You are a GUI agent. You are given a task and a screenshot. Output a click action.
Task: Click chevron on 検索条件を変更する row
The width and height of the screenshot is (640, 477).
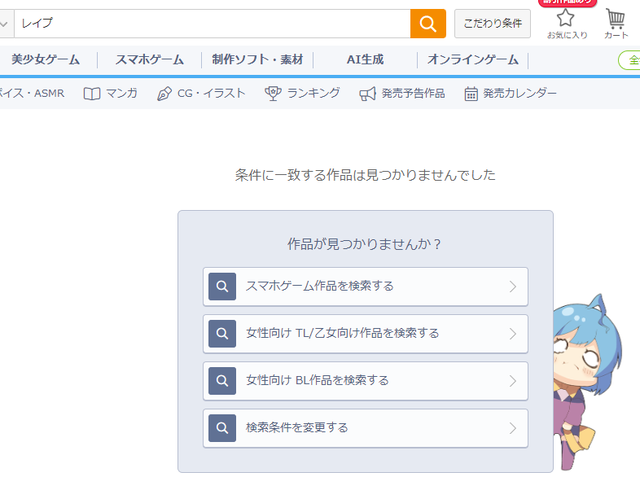tap(513, 428)
